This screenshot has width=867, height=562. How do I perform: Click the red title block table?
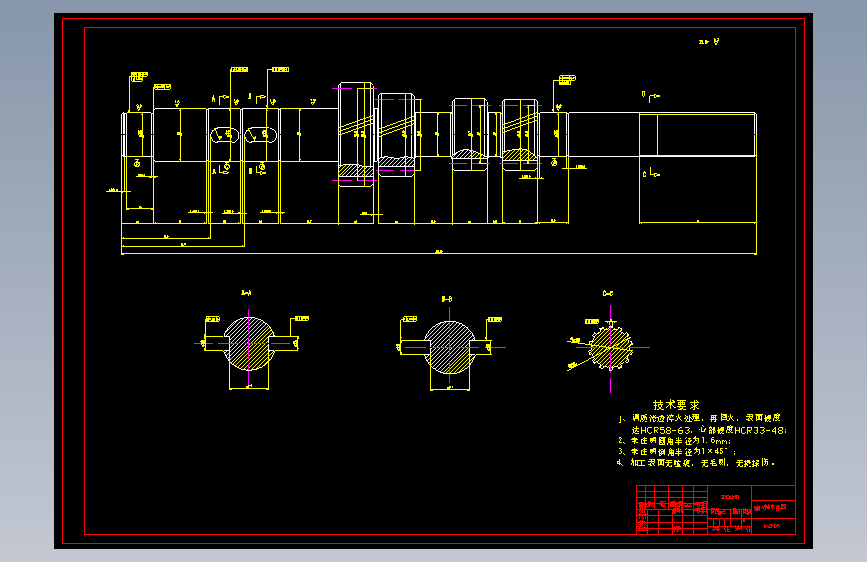[x=716, y=510]
